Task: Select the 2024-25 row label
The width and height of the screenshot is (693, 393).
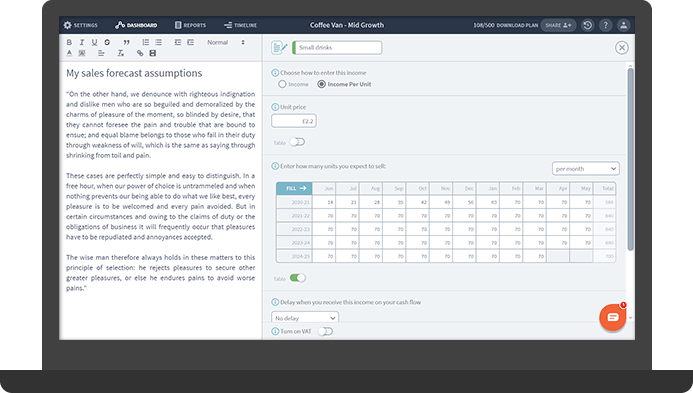Action: (294, 256)
